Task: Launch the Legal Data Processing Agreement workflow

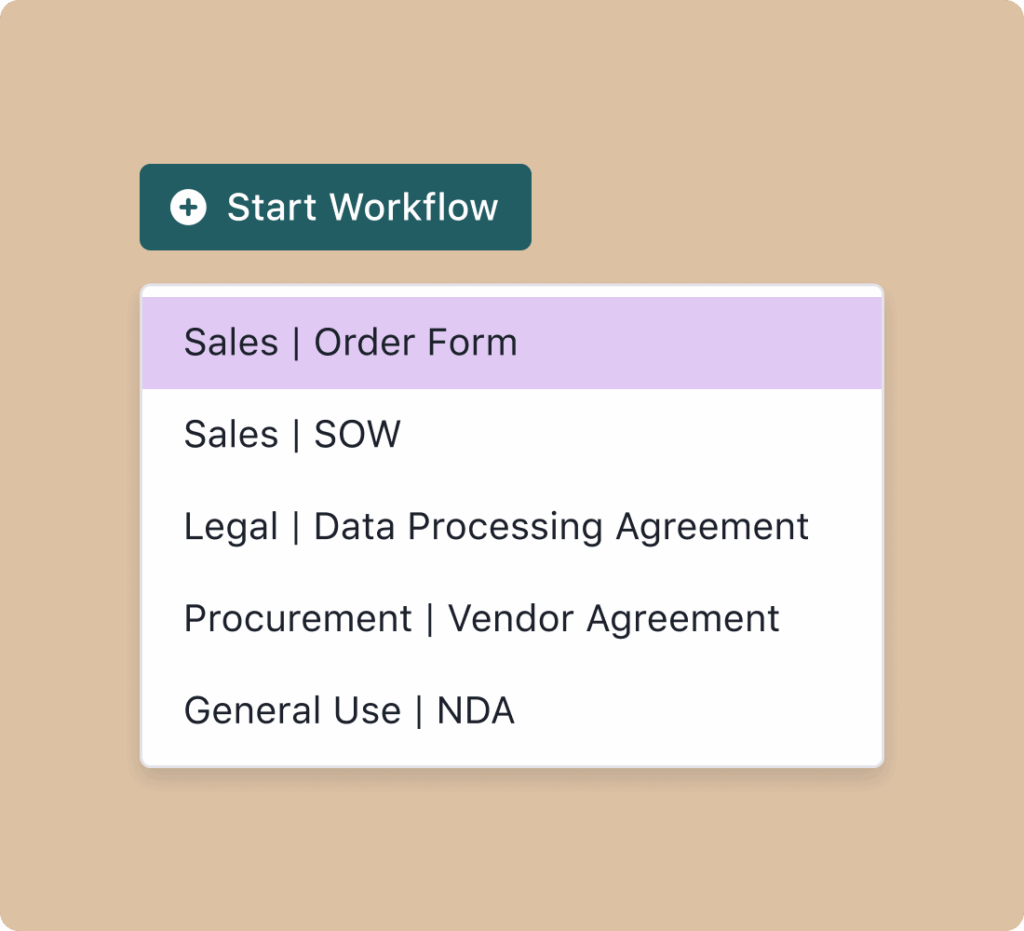Action: tap(496, 526)
